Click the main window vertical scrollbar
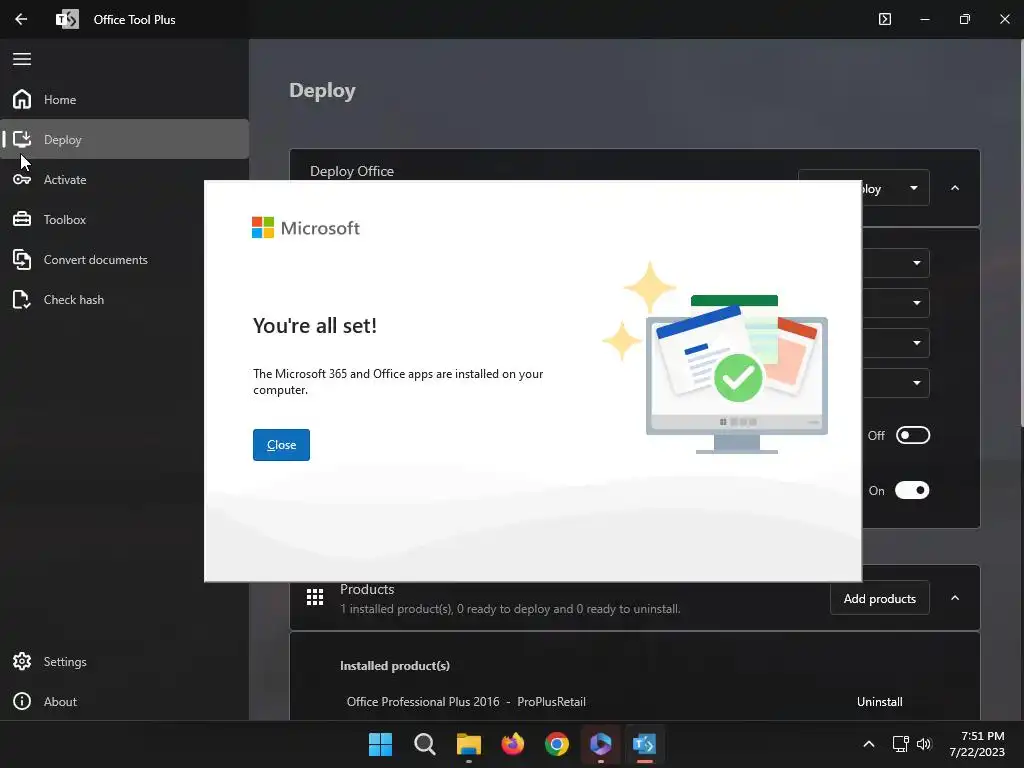 coord(1021,234)
